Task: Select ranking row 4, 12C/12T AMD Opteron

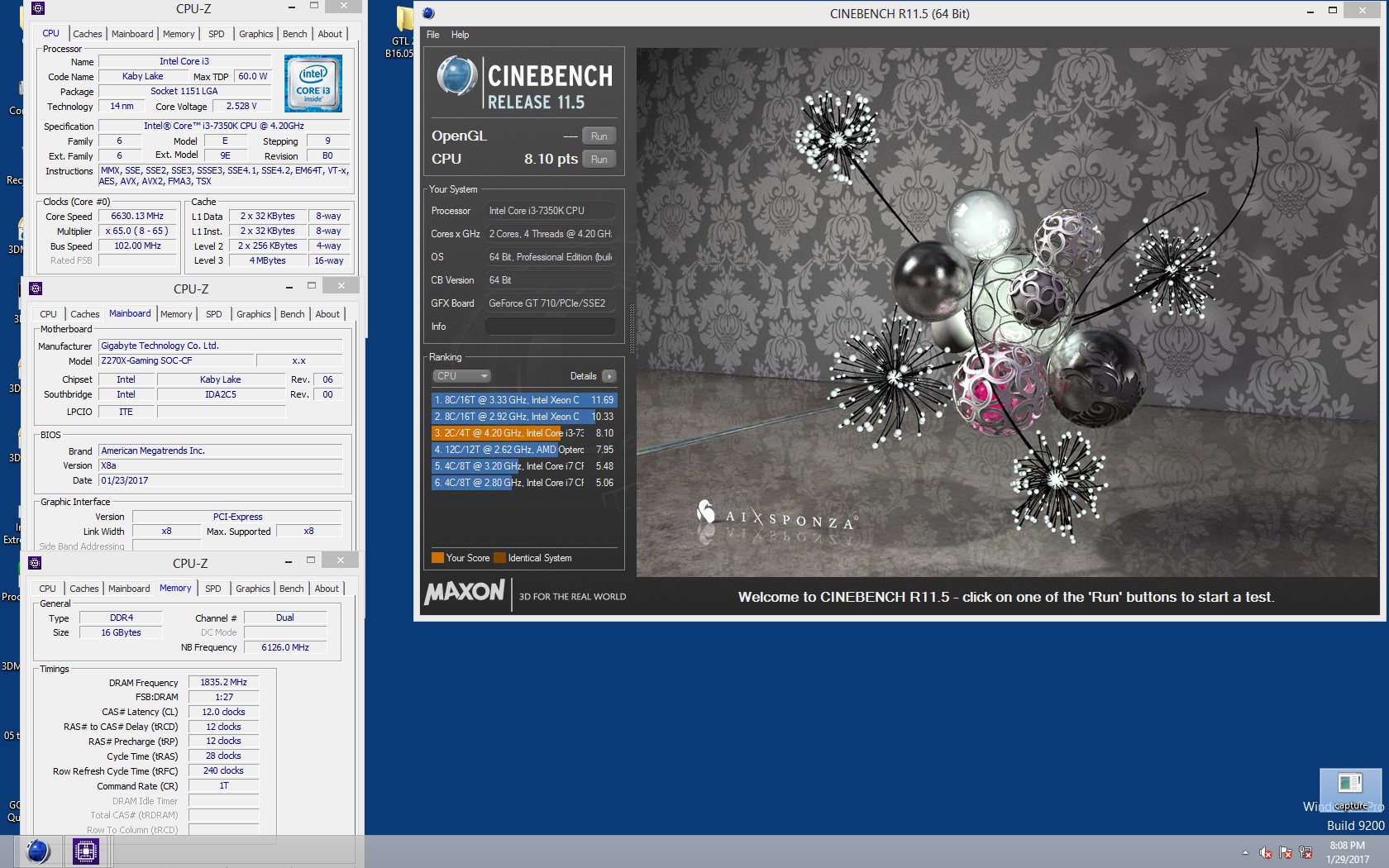Action: [524, 450]
